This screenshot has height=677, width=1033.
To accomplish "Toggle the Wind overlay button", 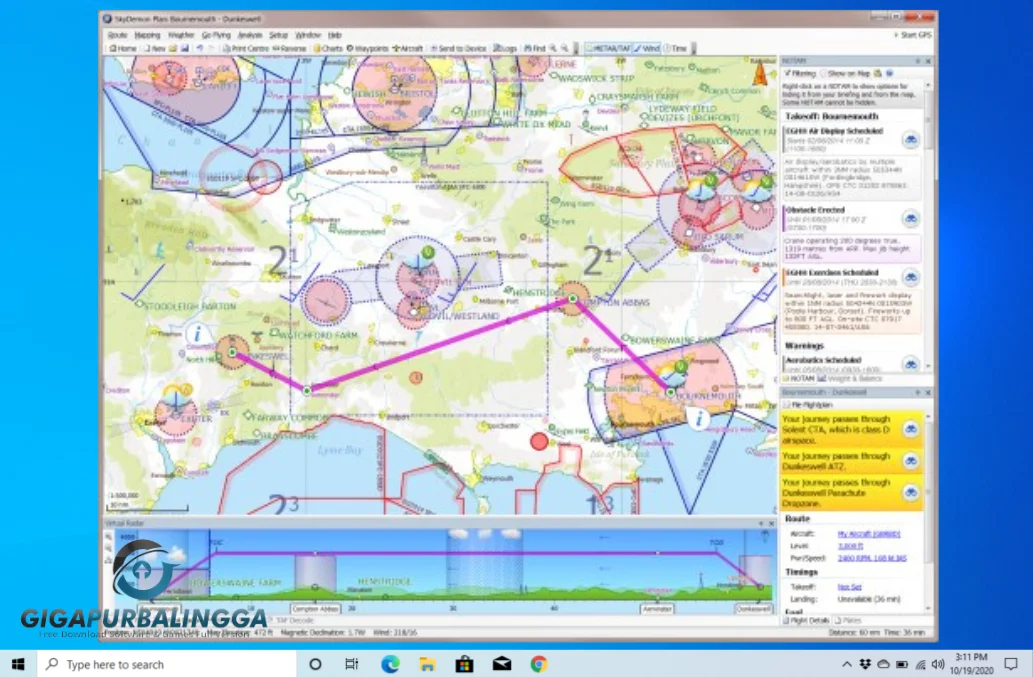I will (x=647, y=48).
